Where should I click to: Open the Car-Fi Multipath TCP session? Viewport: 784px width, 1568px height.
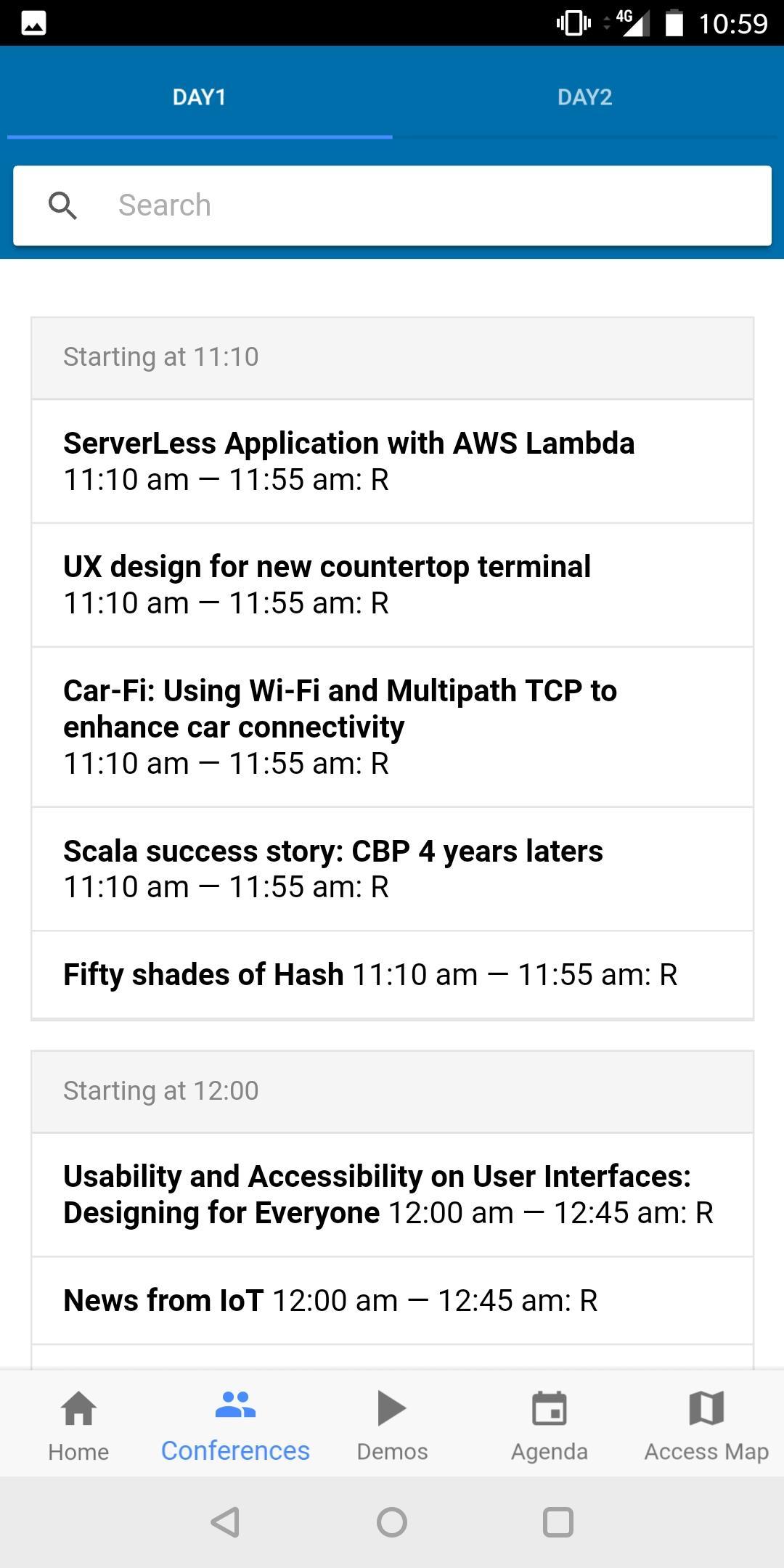(392, 726)
